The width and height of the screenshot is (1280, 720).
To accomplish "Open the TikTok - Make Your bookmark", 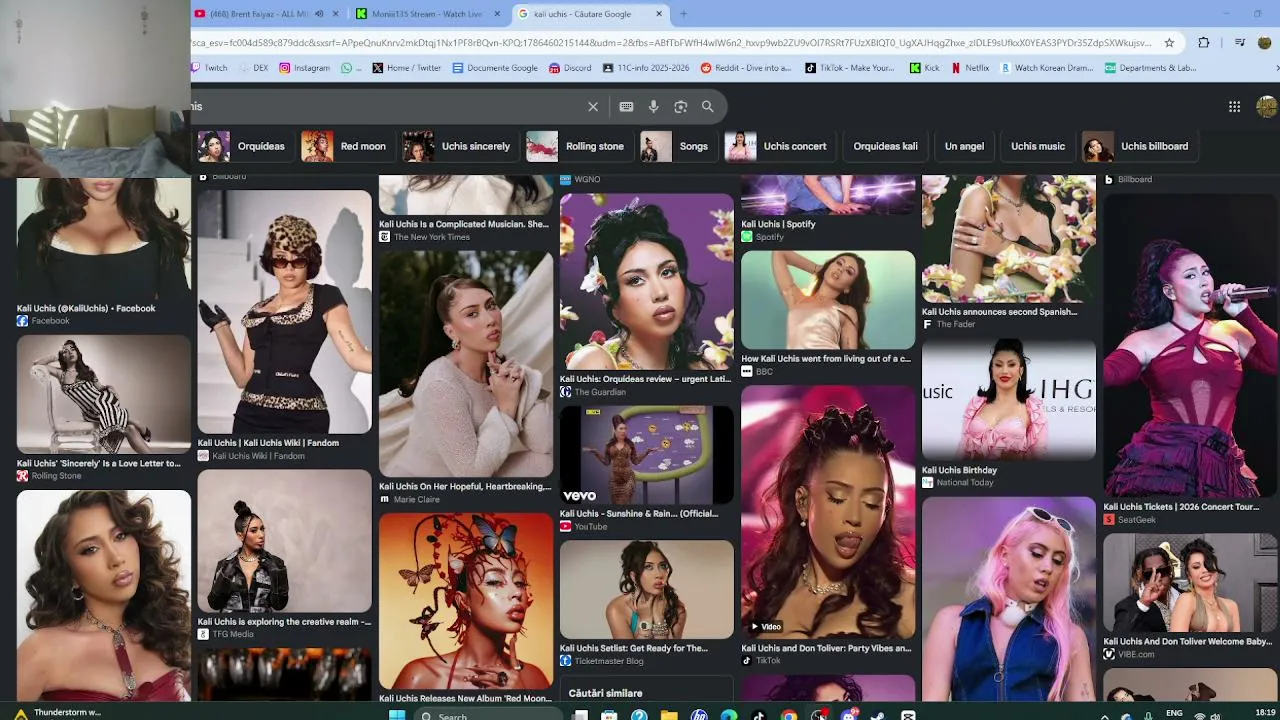I will [x=850, y=68].
